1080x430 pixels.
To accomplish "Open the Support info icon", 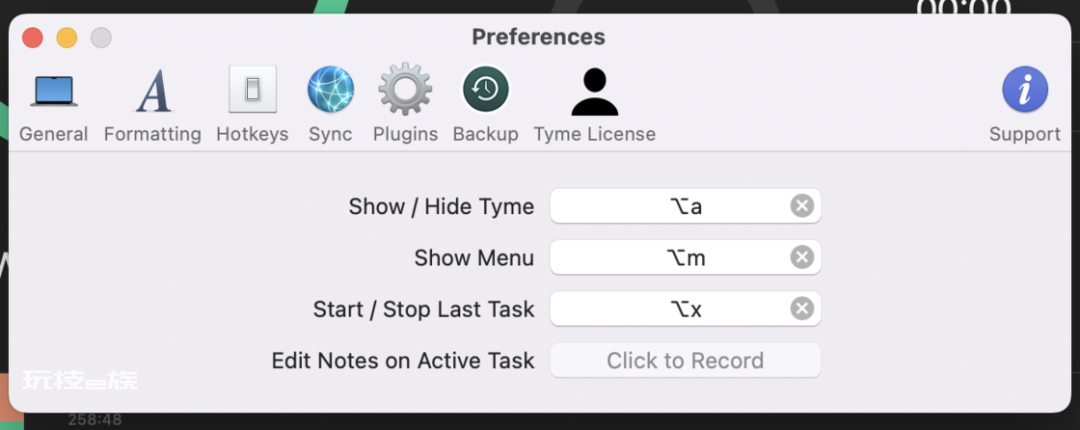I will pos(1025,90).
